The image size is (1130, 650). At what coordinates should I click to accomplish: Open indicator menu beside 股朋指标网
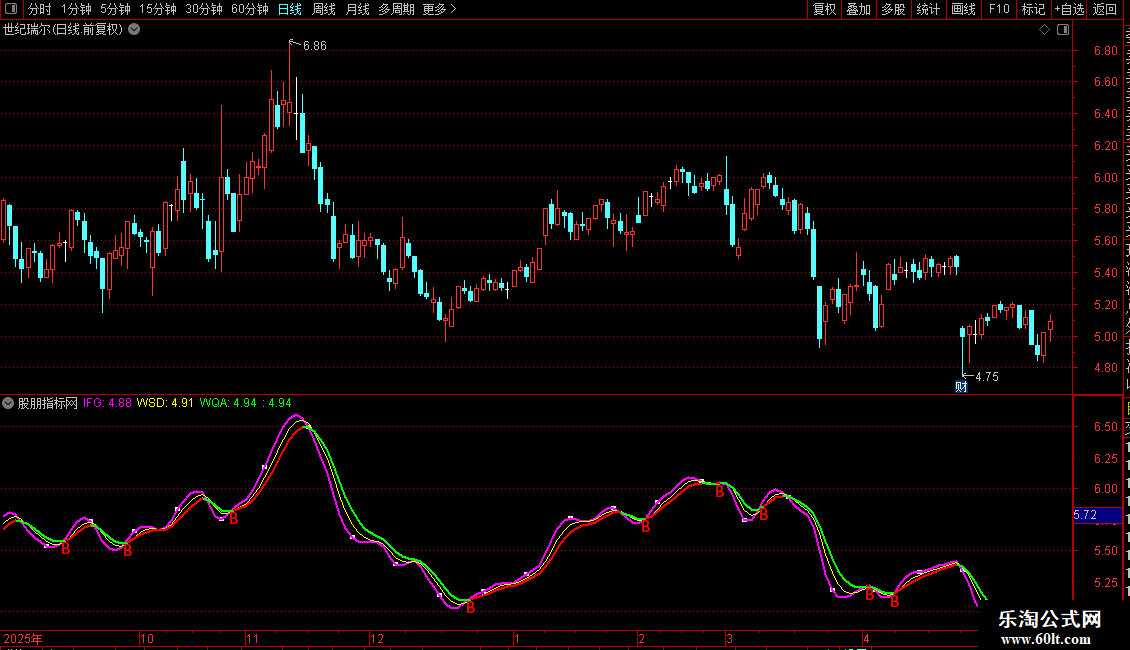pyautogui.click(x=8, y=404)
